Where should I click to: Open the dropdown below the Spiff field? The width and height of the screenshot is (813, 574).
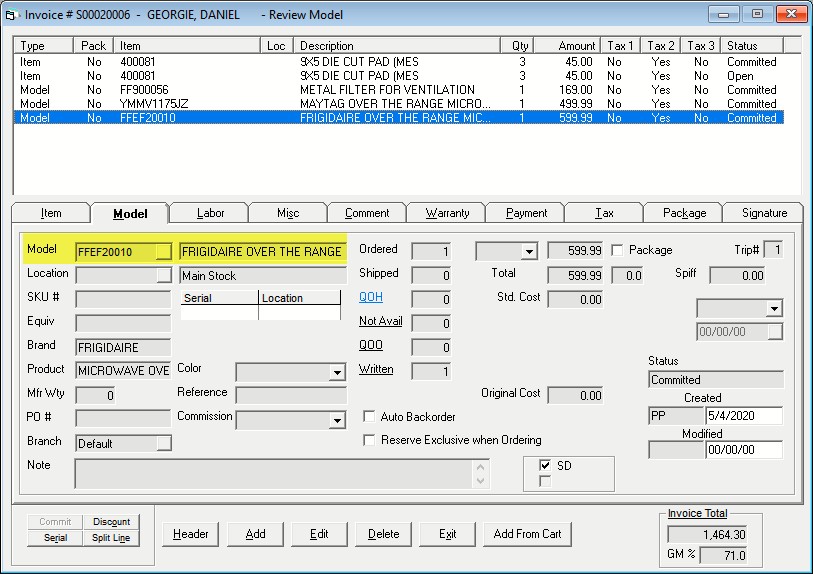coord(774,309)
